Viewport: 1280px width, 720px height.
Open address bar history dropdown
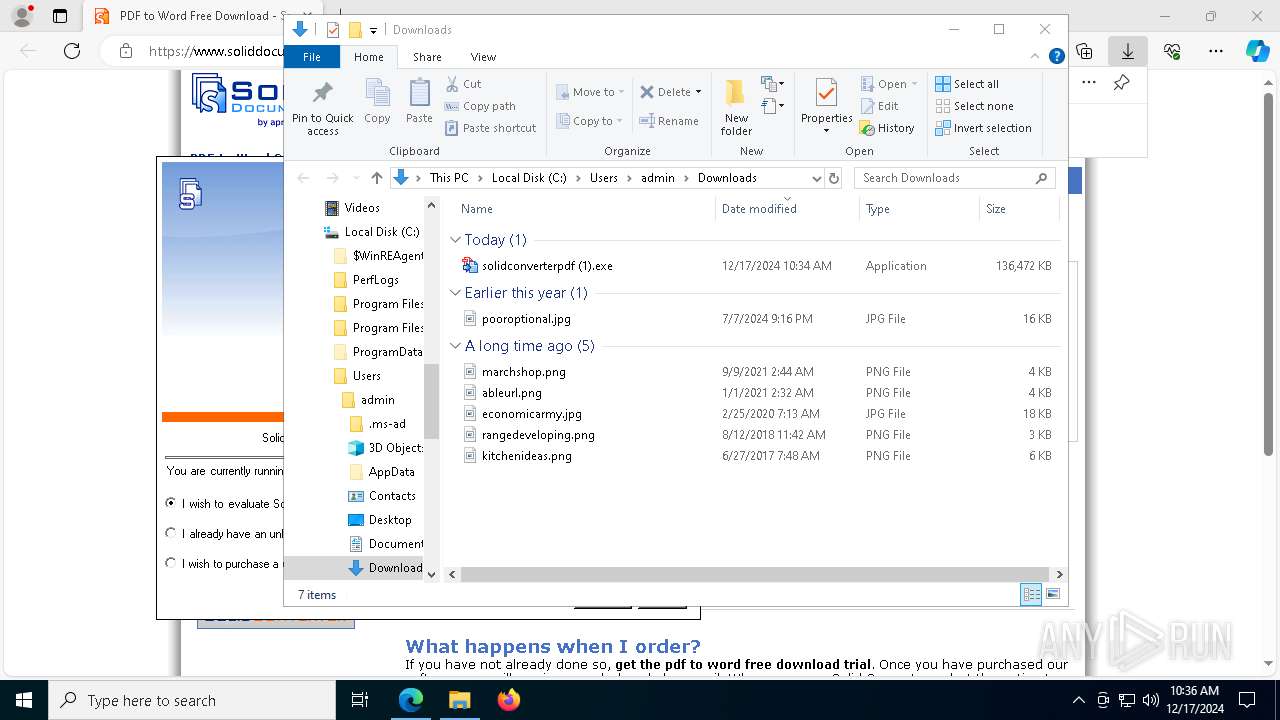coord(816,178)
